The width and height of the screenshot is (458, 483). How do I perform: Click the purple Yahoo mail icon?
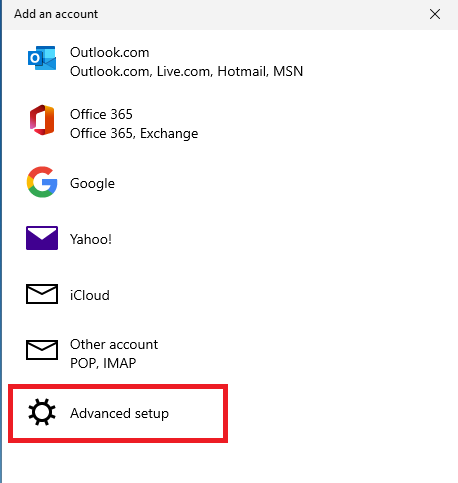42,238
